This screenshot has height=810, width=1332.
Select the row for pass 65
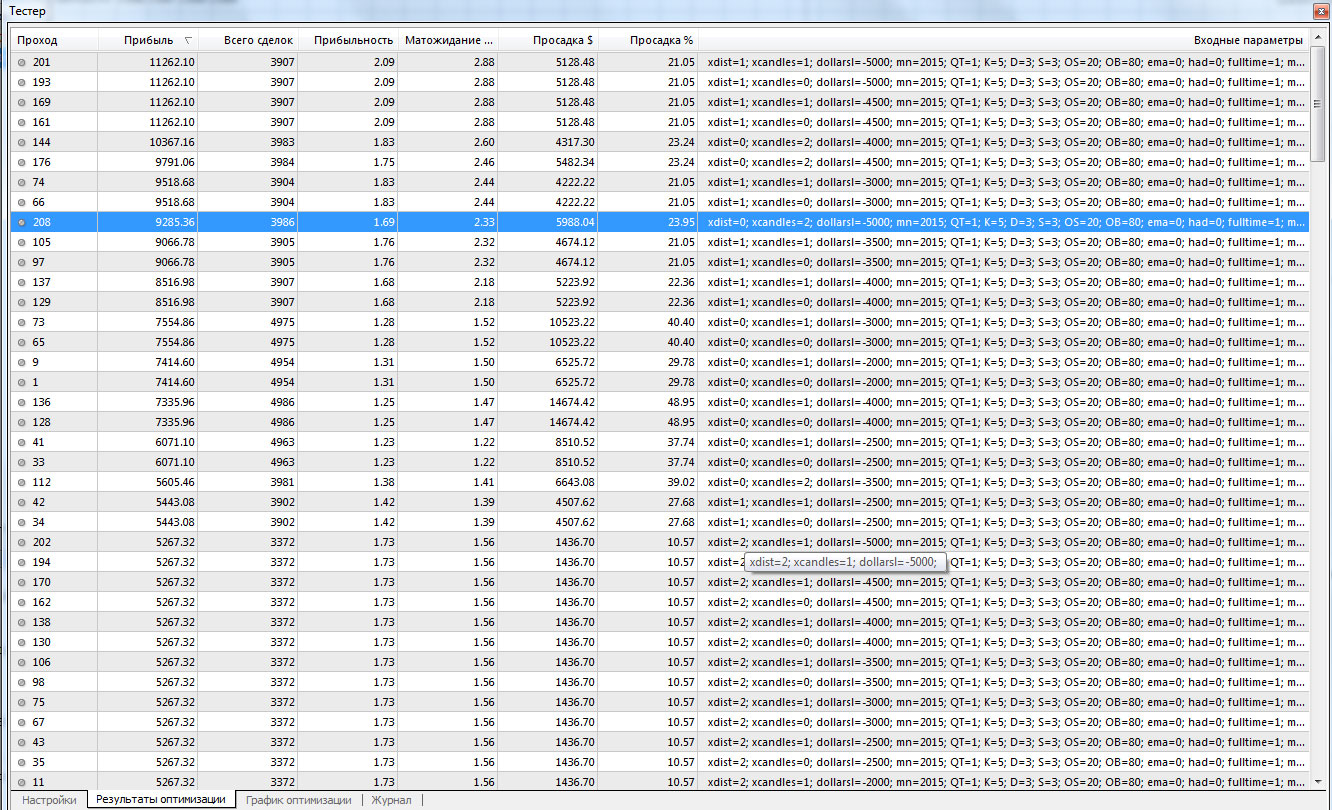[660, 342]
